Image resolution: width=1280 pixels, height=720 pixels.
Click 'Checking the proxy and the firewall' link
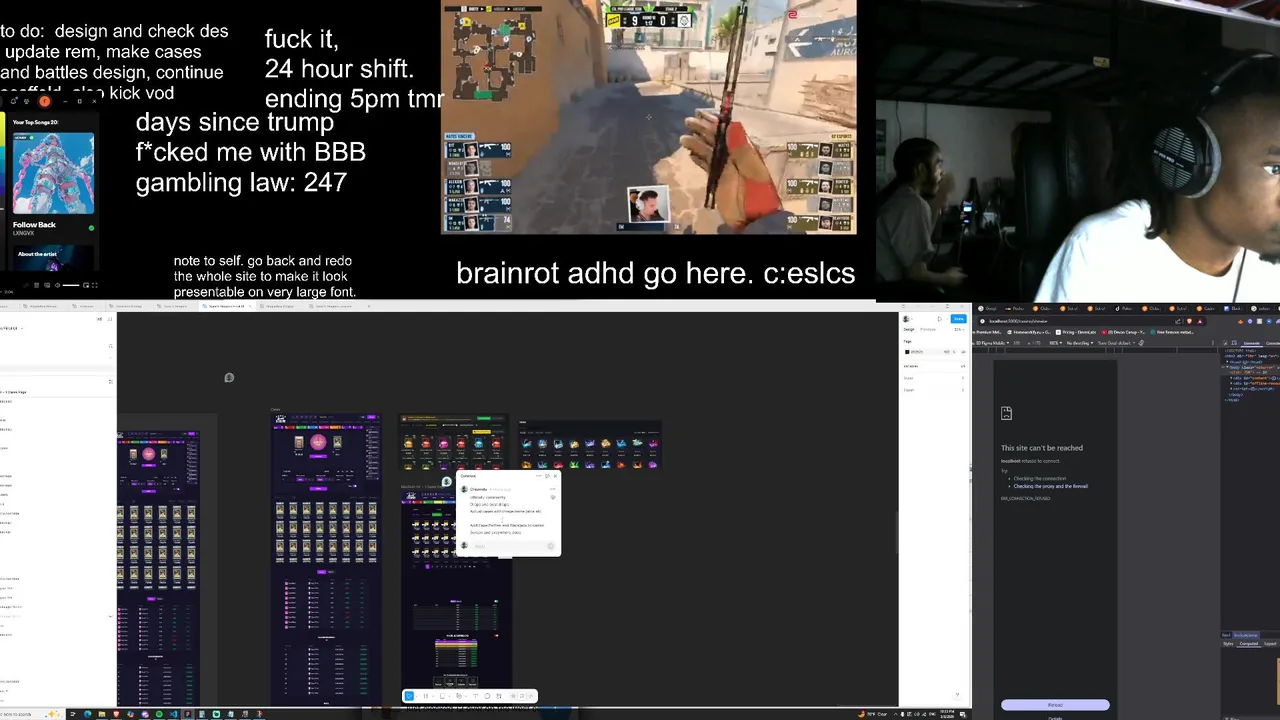point(1050,486)
